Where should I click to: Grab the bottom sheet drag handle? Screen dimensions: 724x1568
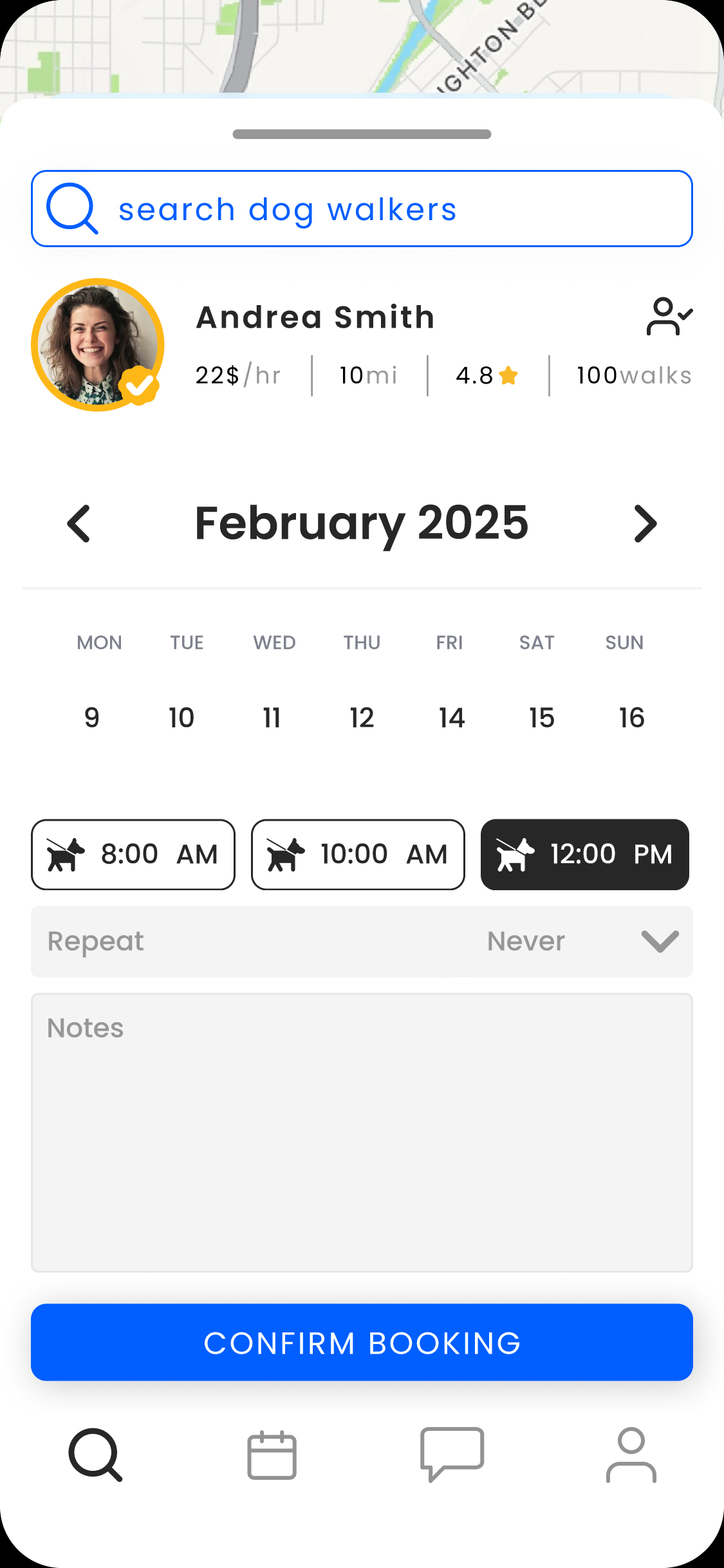coord(362,134)
